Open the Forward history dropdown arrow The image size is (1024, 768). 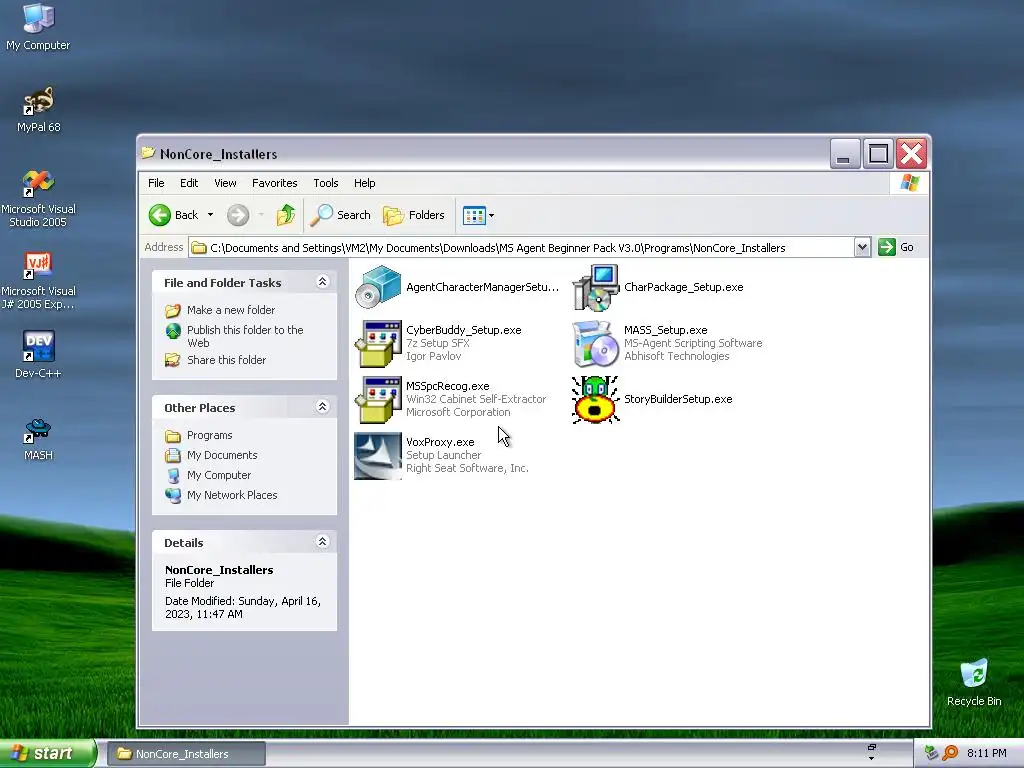tap(261, 215)
